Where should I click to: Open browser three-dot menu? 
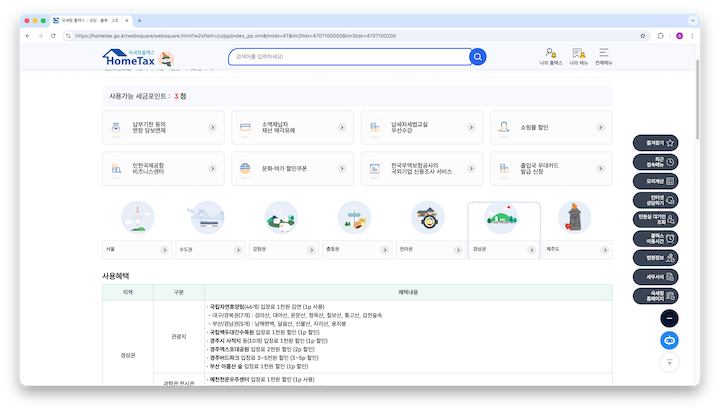(x=692, y=36)
